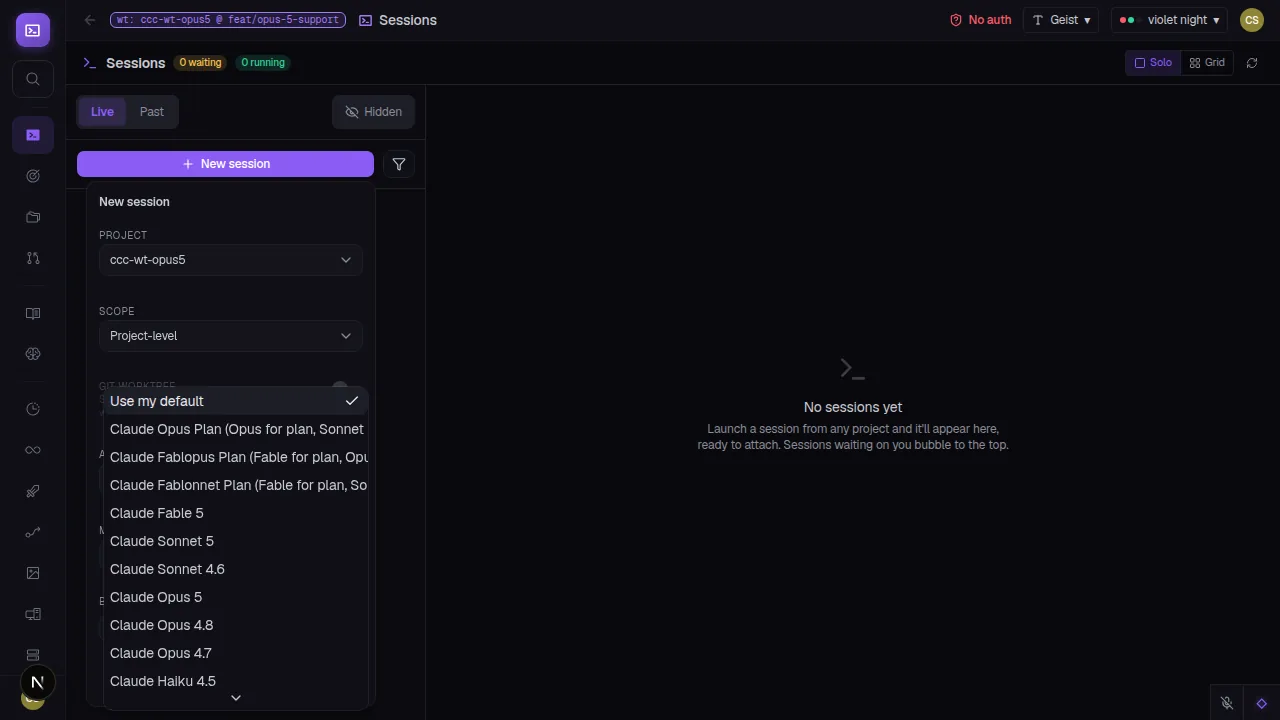Open the session filter funnel icon
The width and height of the screenshot is (1280, 720).
(399, 164)
